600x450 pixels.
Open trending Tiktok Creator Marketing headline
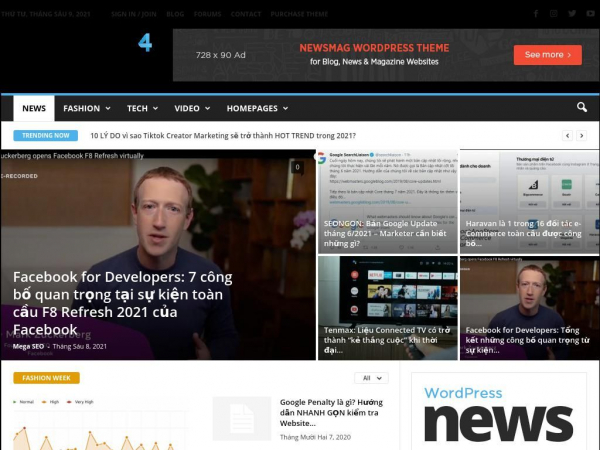(x=223, y=135)
